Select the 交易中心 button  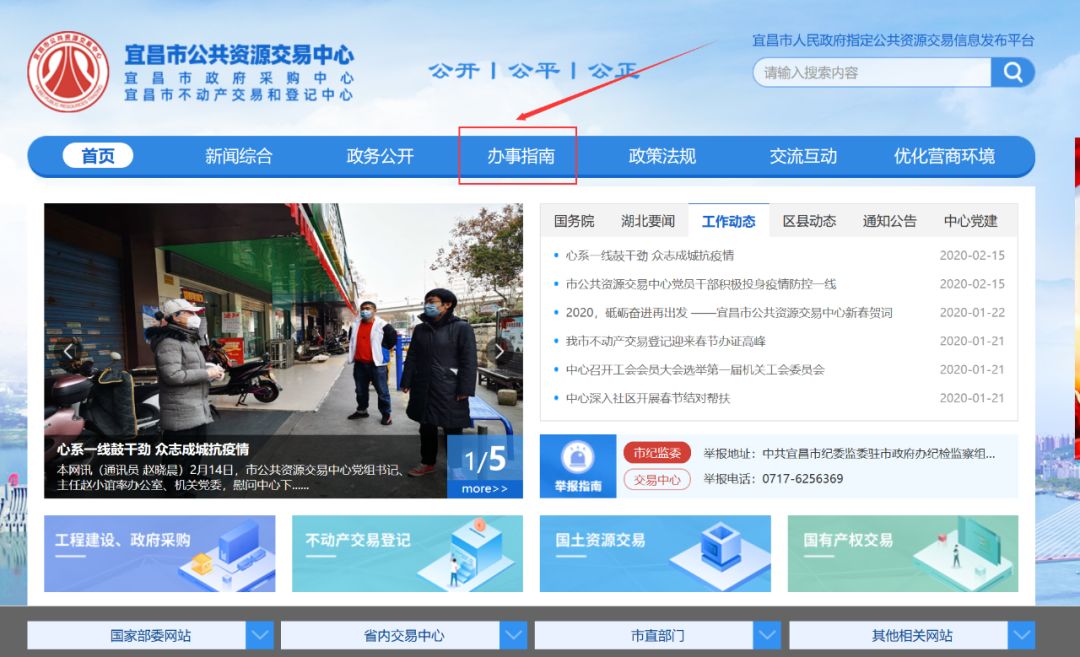657,479
